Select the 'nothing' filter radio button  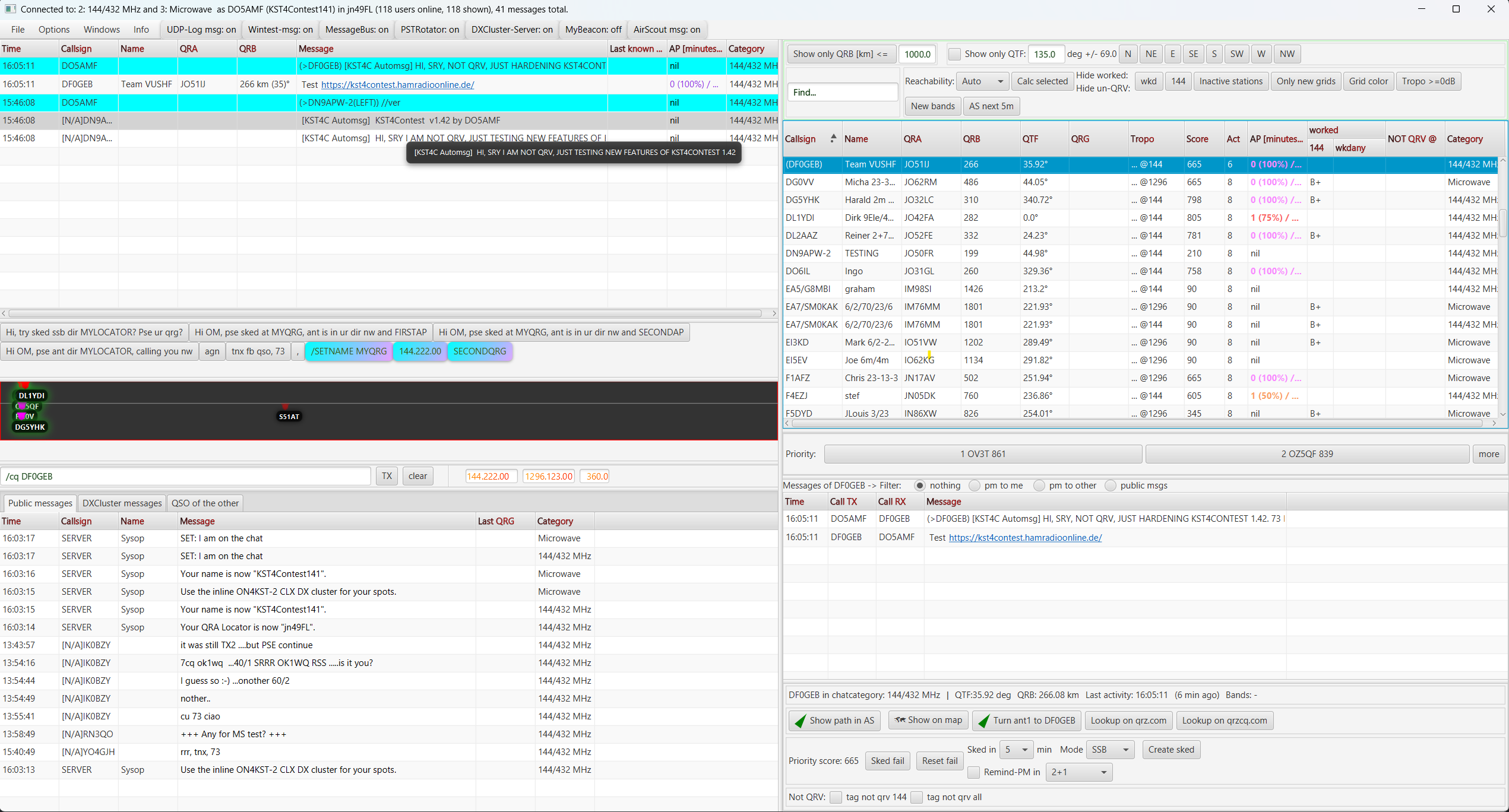coord(920,486)
